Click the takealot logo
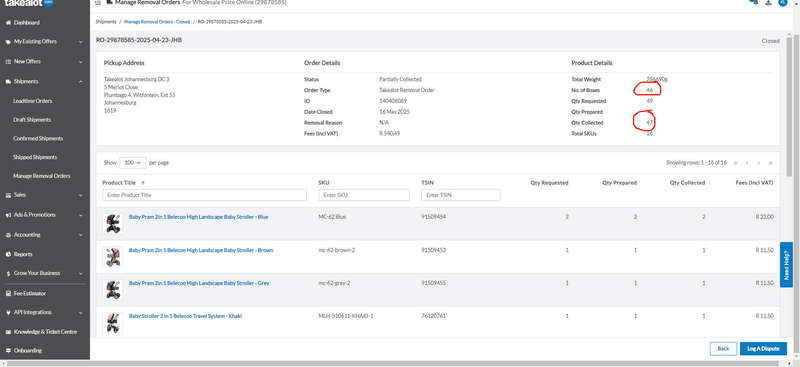The width and height of the screenshot is (800, 367). click(28, 3)
